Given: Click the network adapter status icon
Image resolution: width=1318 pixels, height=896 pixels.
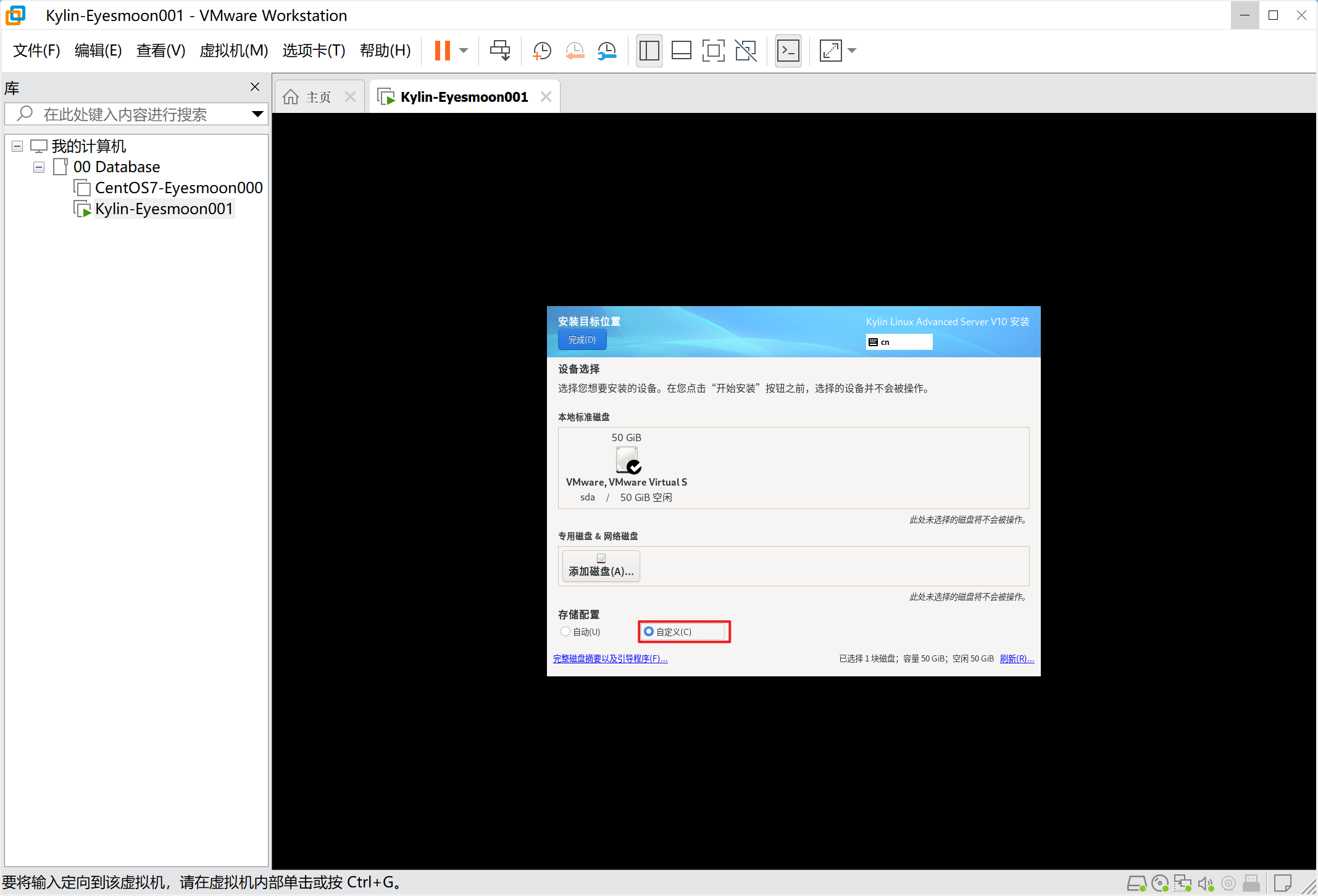Looking at the screenshot, I should coord(1183,883).
